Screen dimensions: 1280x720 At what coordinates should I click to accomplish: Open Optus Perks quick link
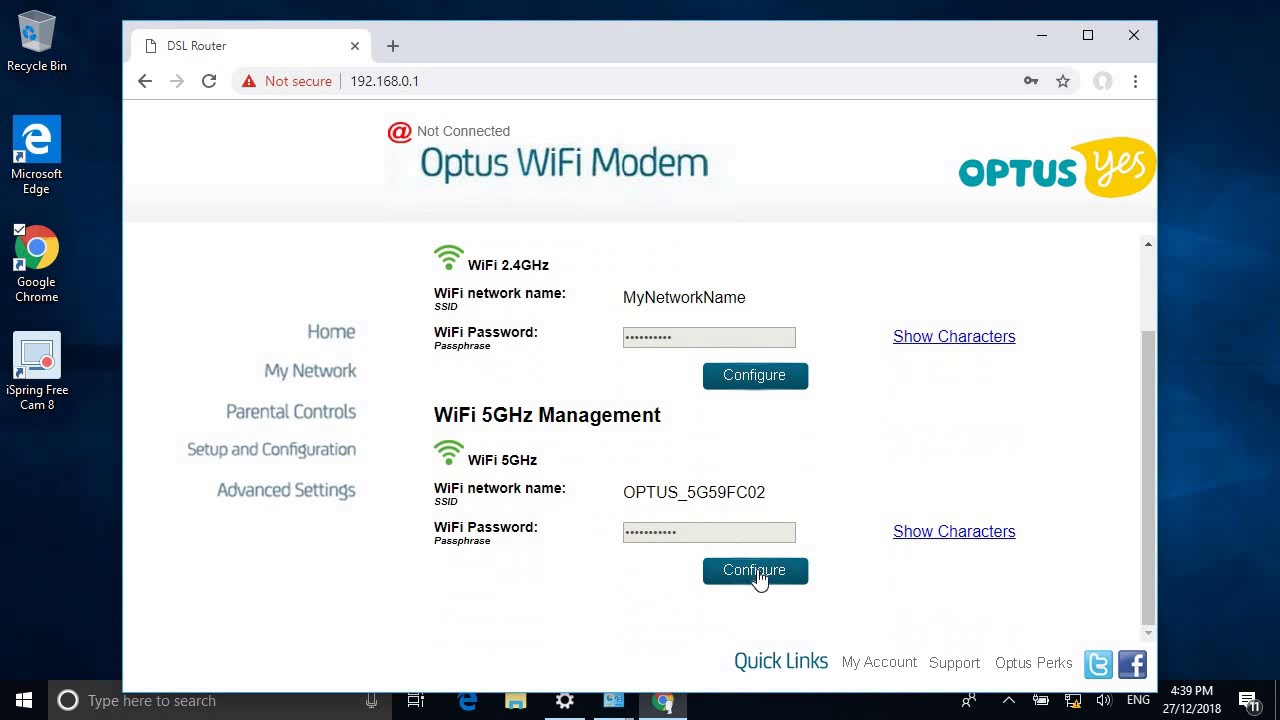[x=1033, y=663]
